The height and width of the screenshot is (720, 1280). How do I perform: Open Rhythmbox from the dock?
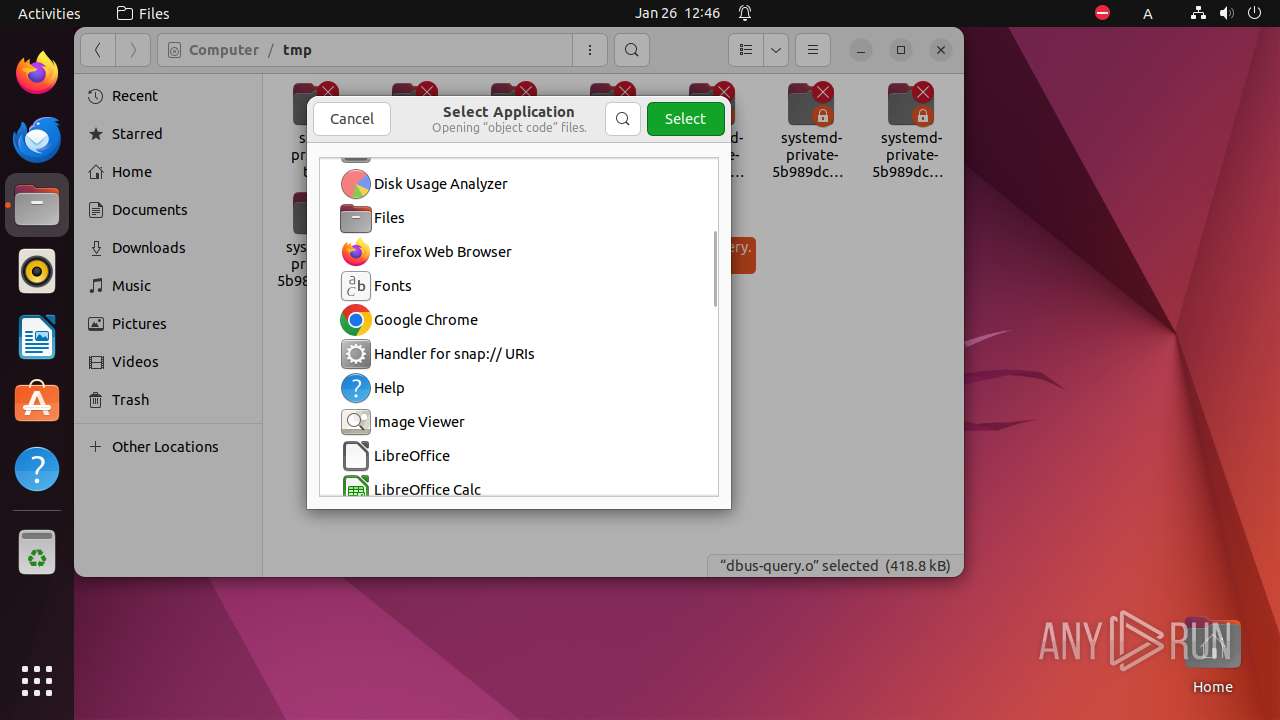tap(37, 271)
